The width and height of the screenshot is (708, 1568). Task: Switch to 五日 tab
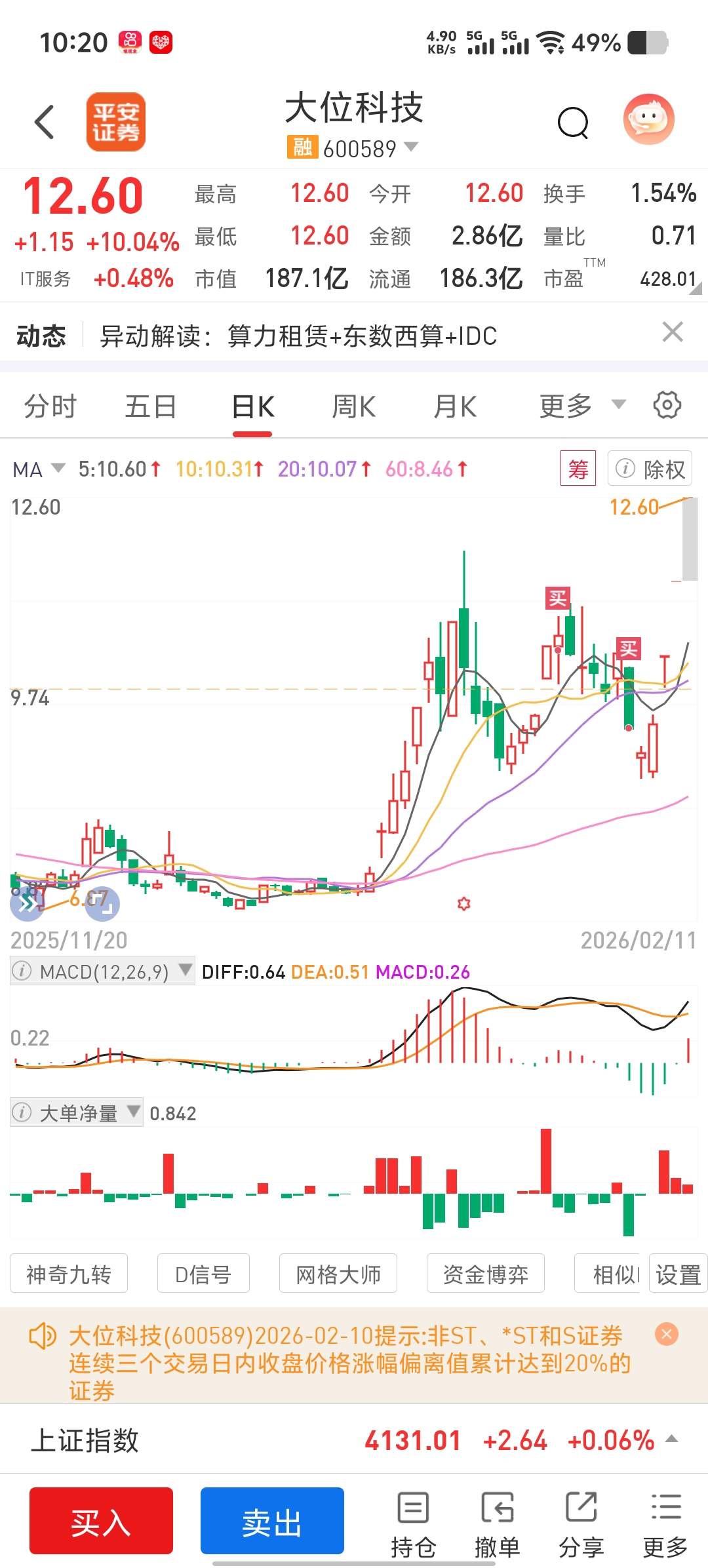[x=151, y=406]
